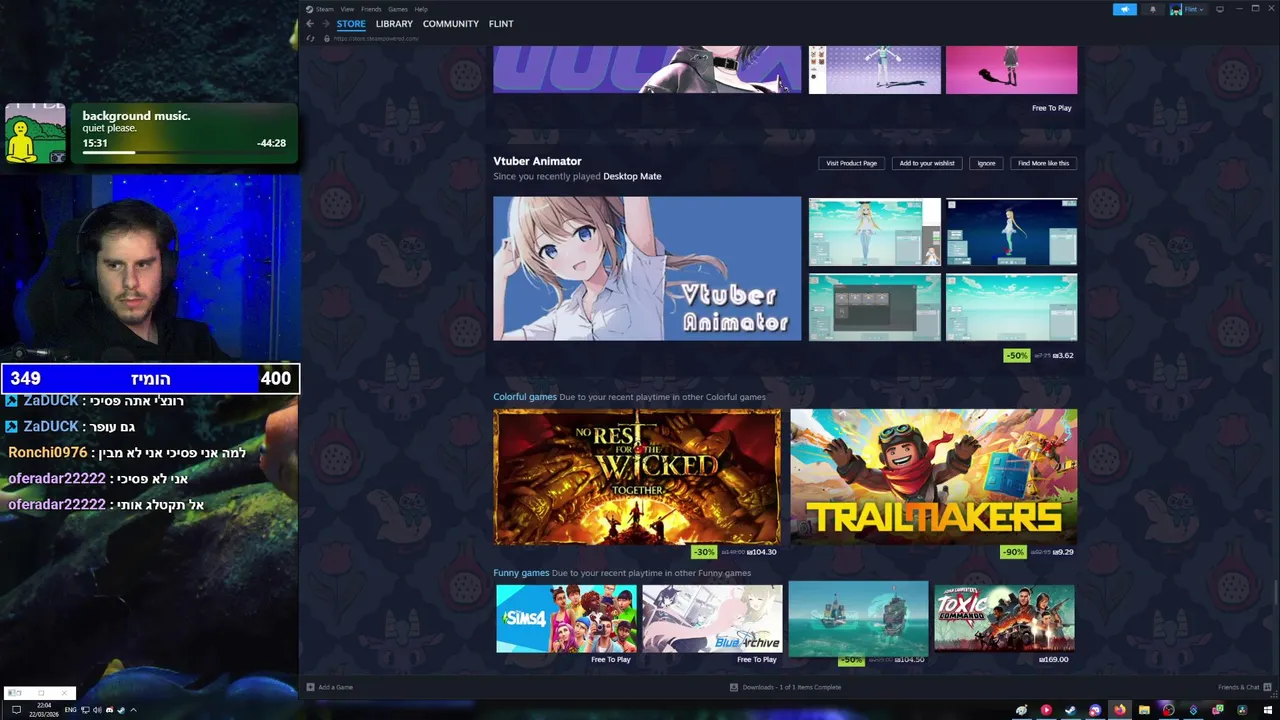Open the Blue Archive game capsule
The width and height of the screenshot is (1280, 720).
pyautogui.click(x=712, y=618)
